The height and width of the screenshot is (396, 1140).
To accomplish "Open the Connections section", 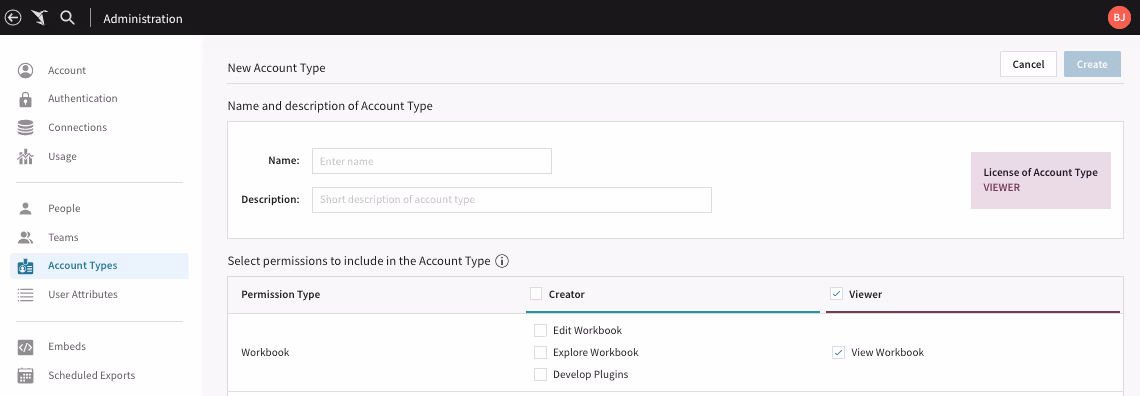I will click(x=77, y=127).
